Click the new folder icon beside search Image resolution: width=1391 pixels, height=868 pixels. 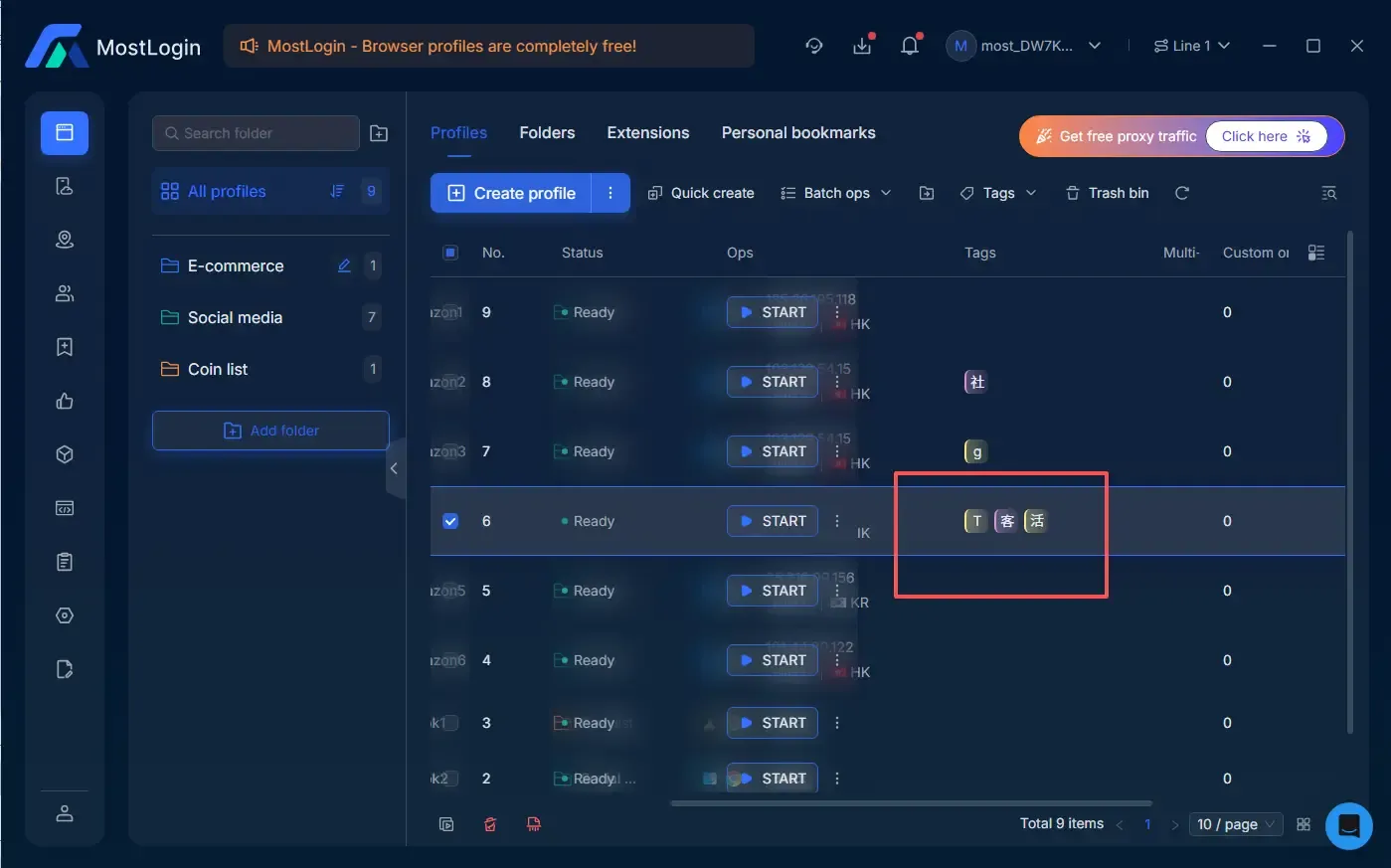coord(379,133)
